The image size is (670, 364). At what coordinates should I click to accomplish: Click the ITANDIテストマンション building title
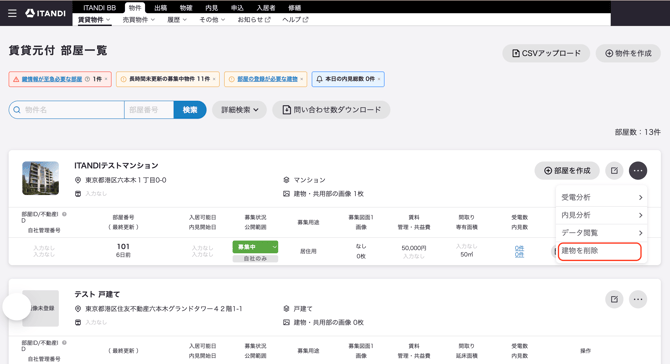(116, 166)
